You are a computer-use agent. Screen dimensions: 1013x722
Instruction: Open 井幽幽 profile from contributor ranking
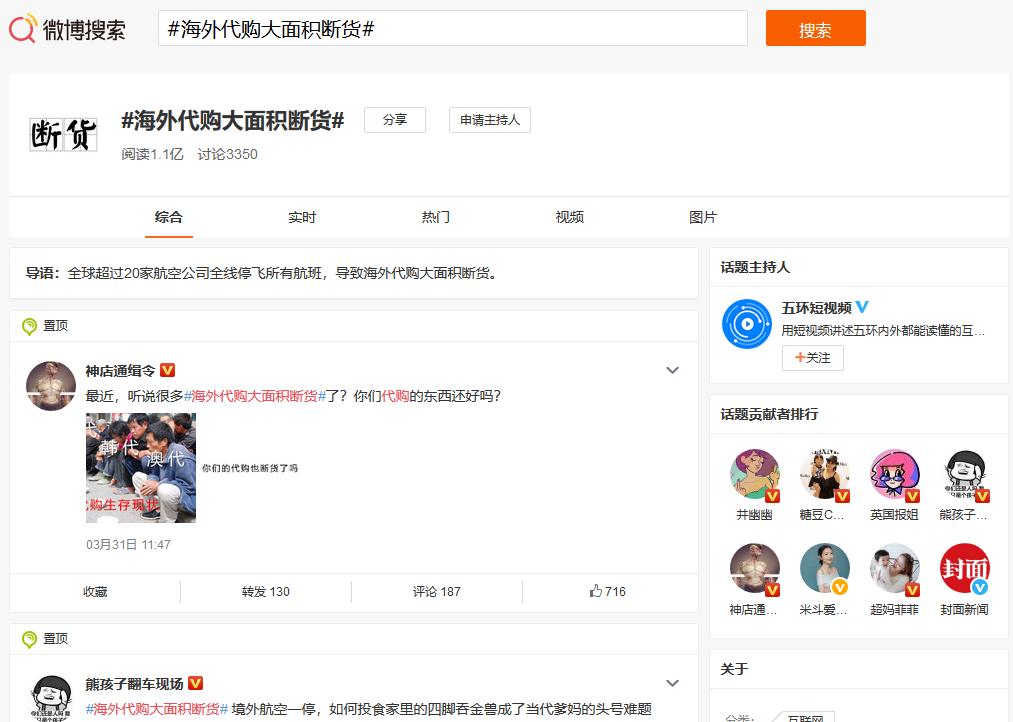coord(754,475)
